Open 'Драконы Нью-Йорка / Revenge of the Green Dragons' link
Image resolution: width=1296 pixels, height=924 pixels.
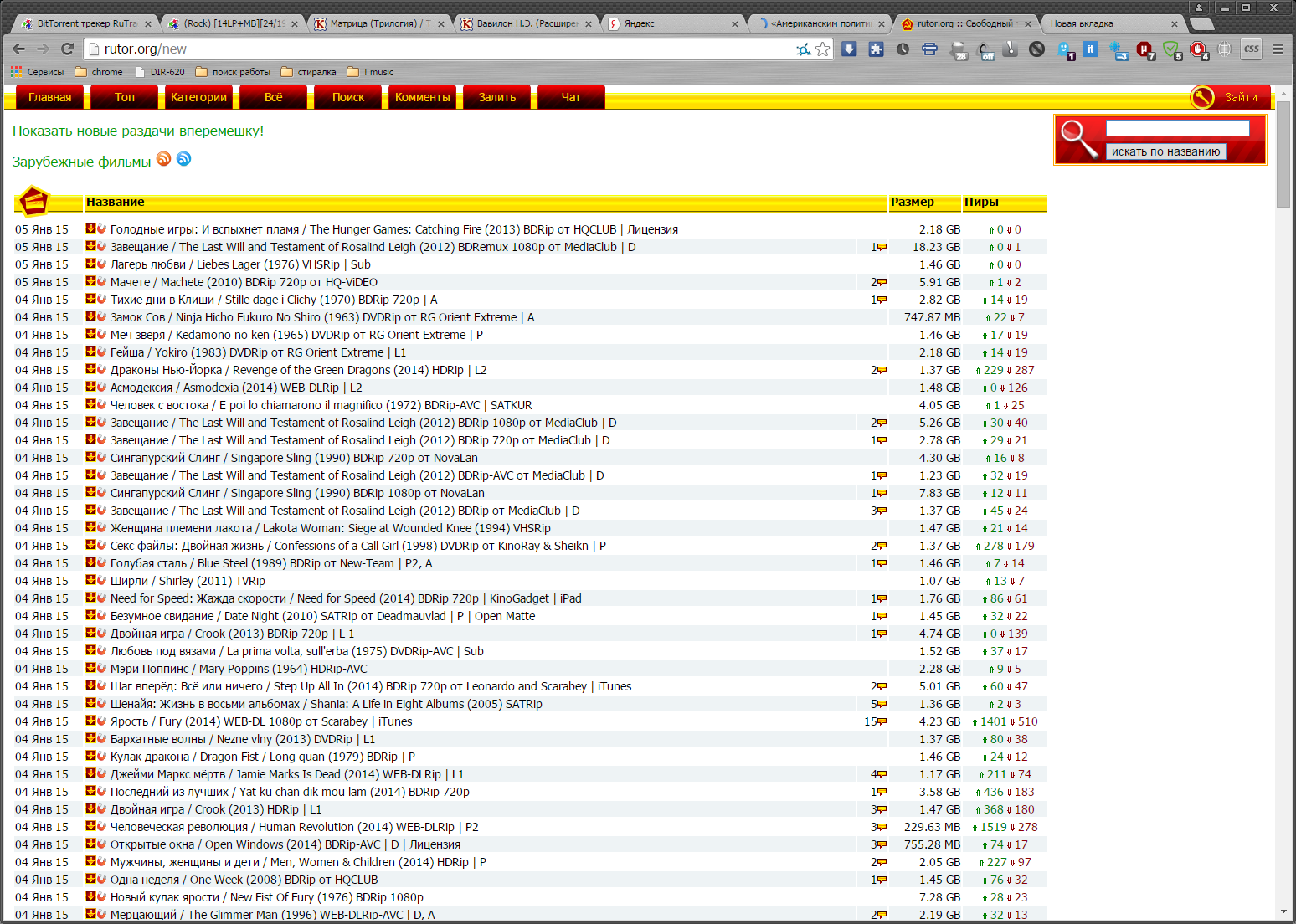[299, 370]
